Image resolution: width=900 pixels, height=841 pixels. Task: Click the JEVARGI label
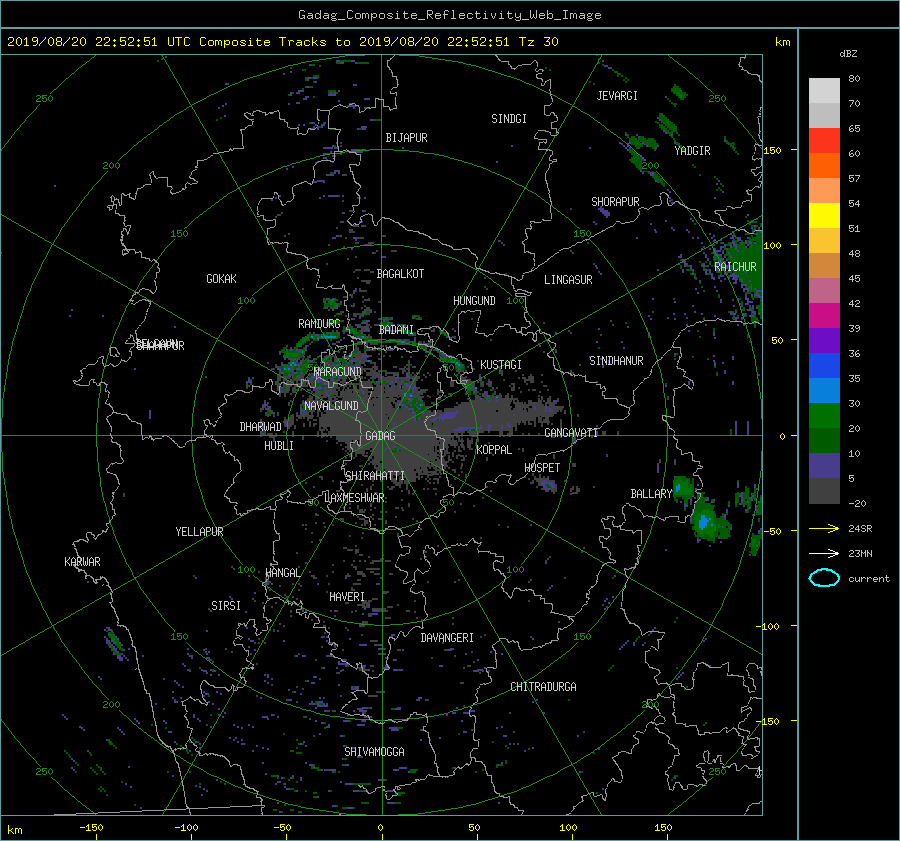(617, 96)
